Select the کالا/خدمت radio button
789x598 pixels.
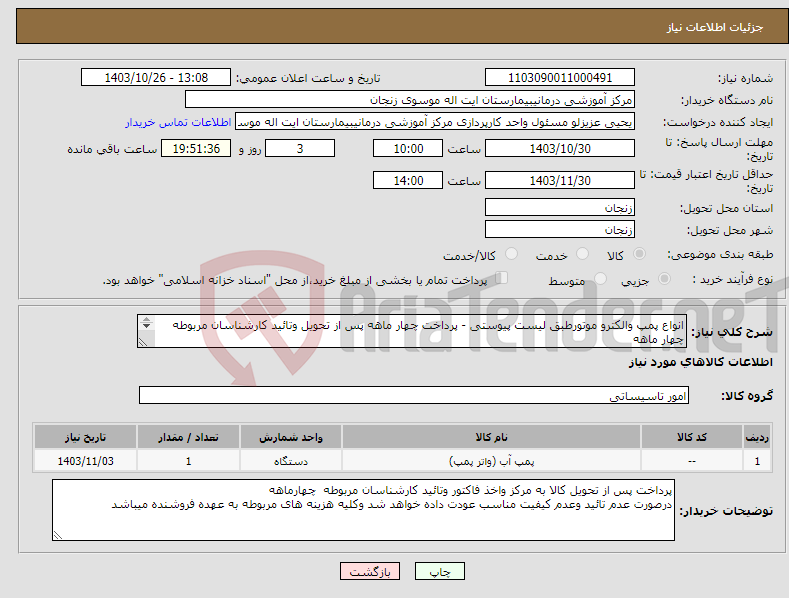point(511,254)
